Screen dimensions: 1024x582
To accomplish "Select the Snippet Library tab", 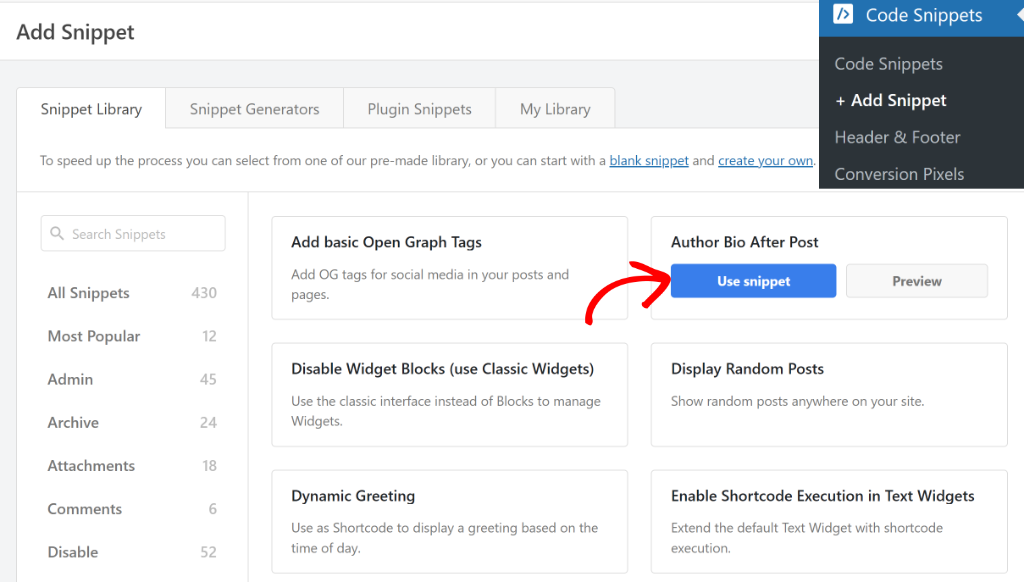I will 91,109.
